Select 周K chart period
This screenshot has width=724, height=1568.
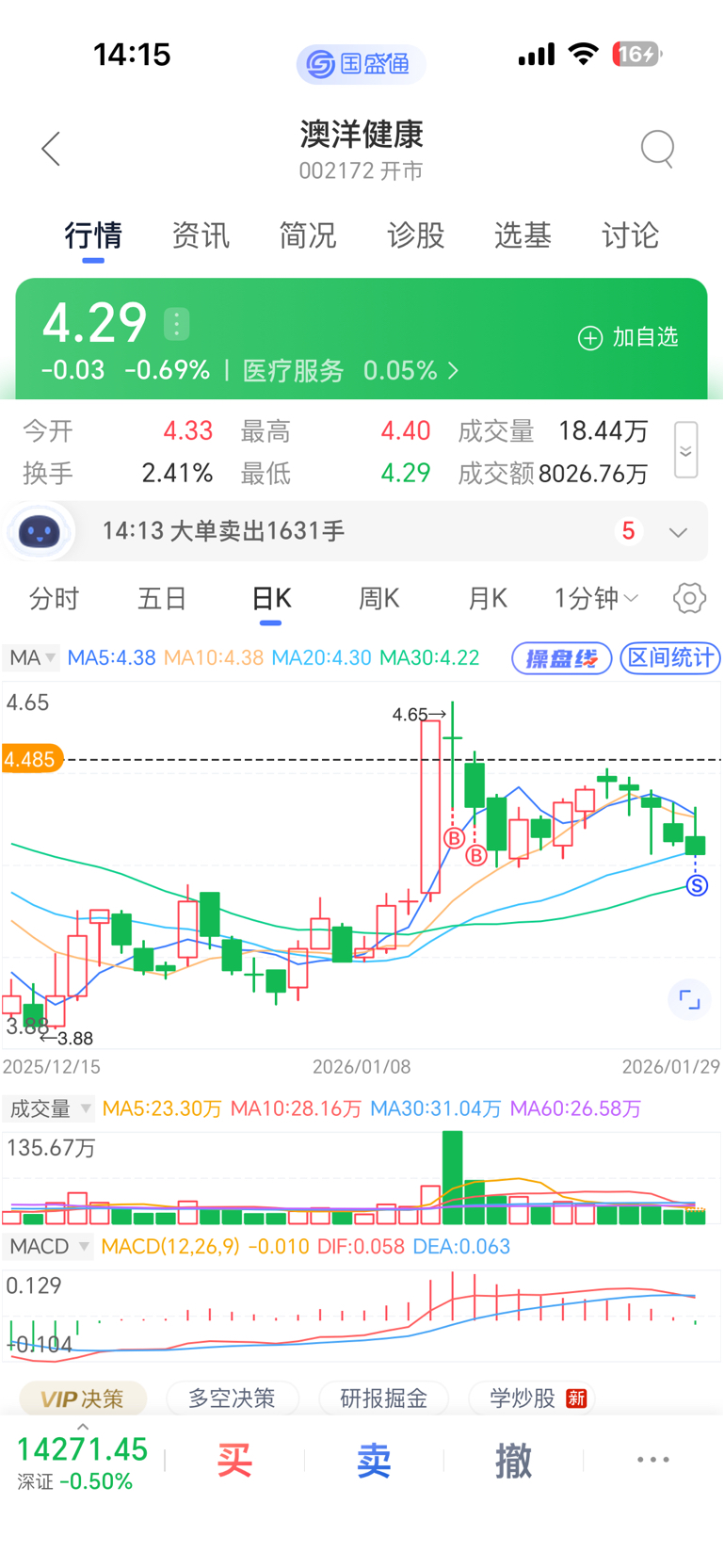[379, 599]
